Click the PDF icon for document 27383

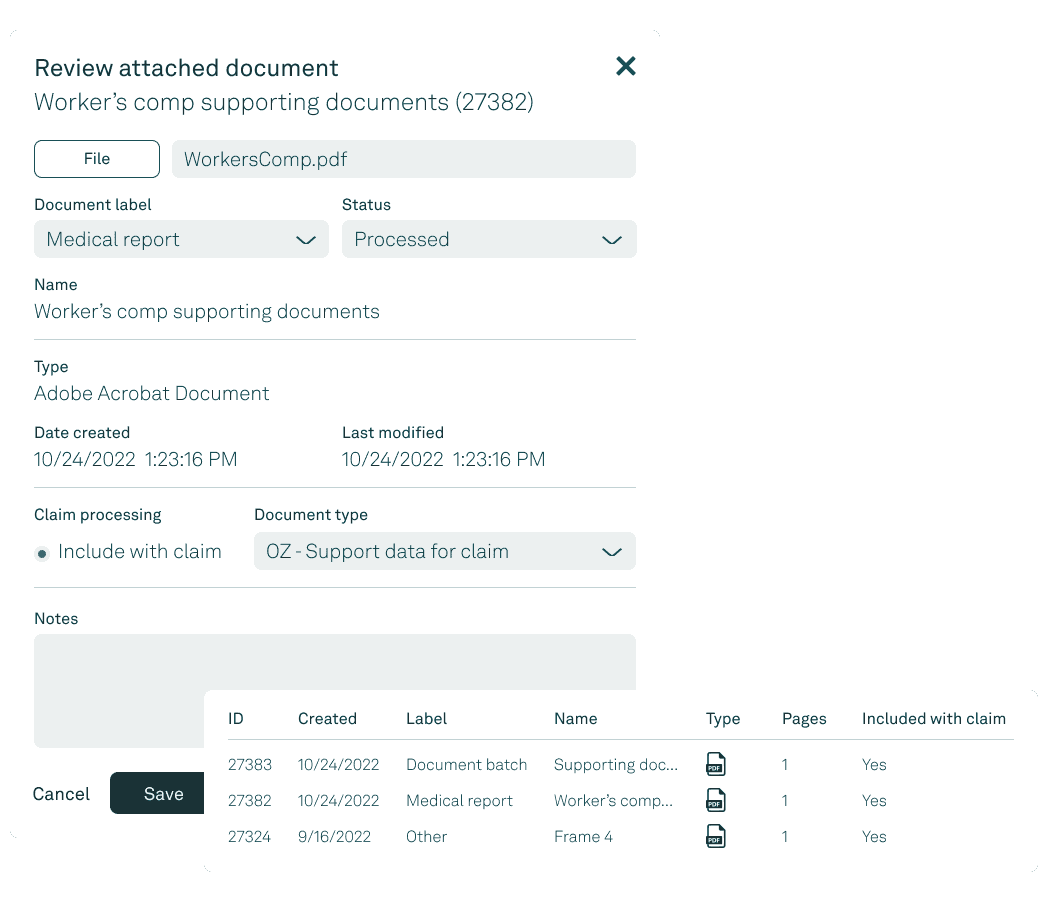tap(715, 765)
